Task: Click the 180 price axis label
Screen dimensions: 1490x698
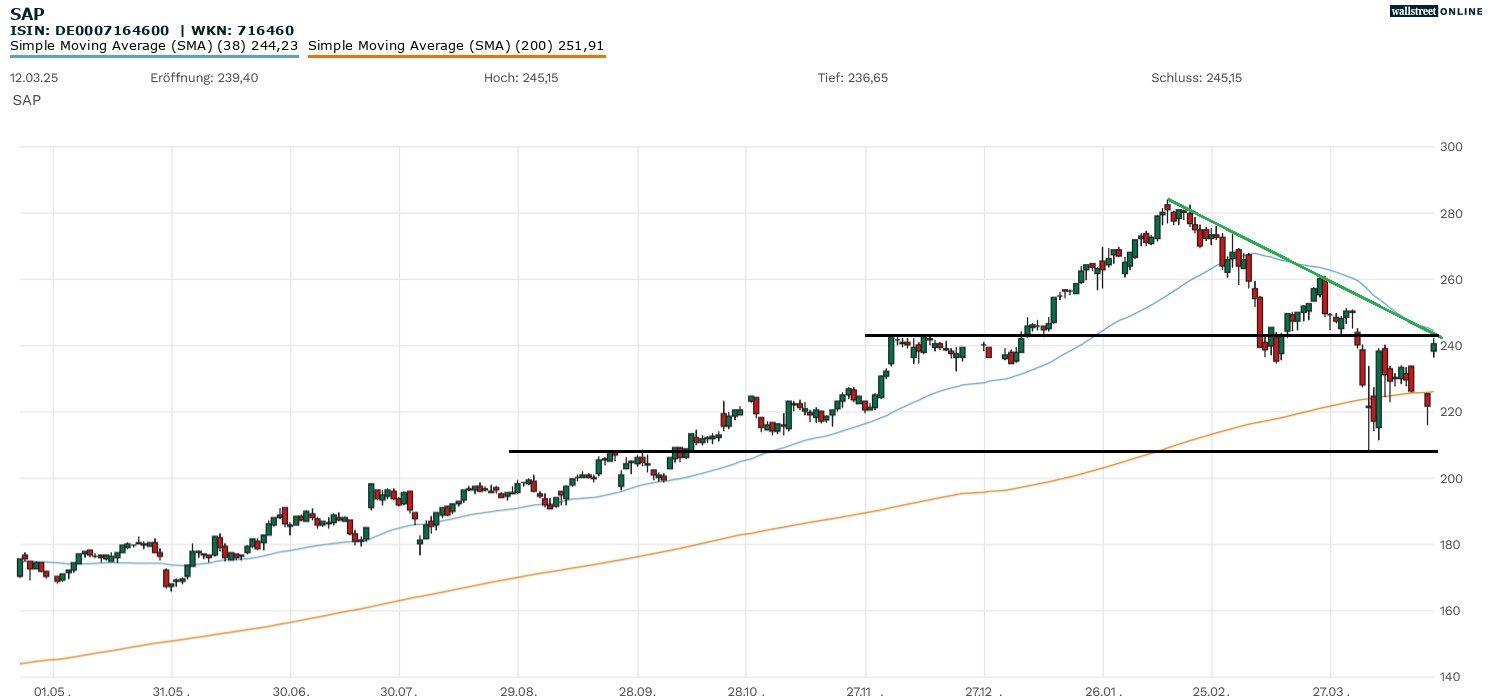Action: 1452,545
